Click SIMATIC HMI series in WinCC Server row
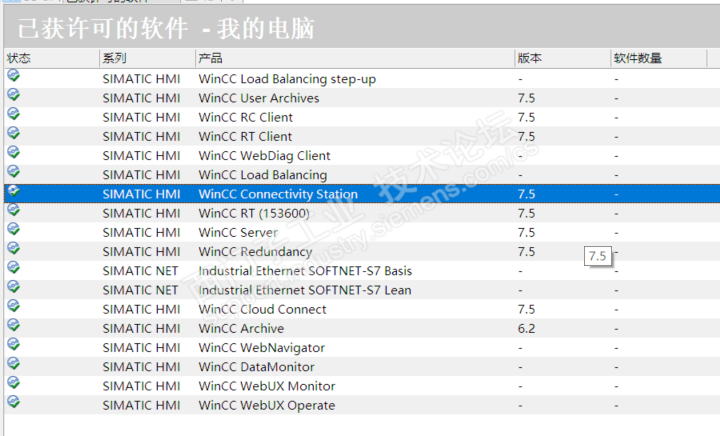Image resolution: width=720 pixels, height=436 pixels. pyautogui.click(x=141, y=233)
